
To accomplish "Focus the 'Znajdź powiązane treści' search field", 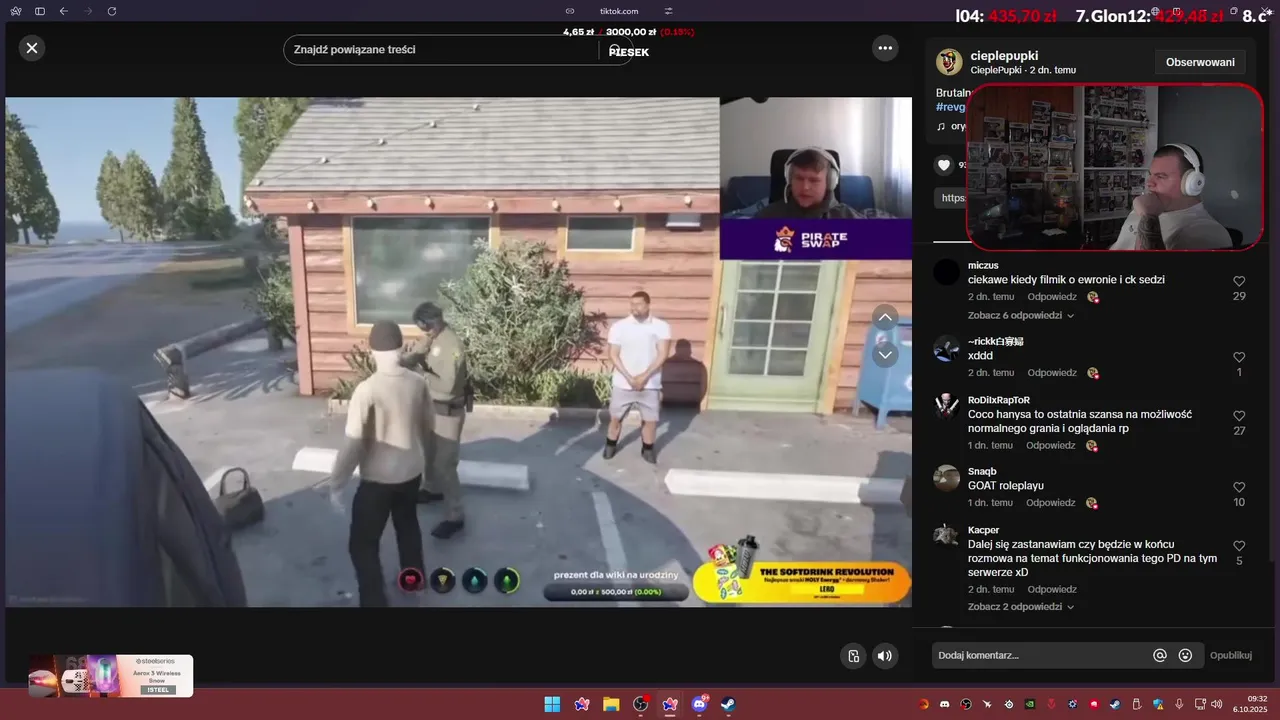I will [440, 50].
